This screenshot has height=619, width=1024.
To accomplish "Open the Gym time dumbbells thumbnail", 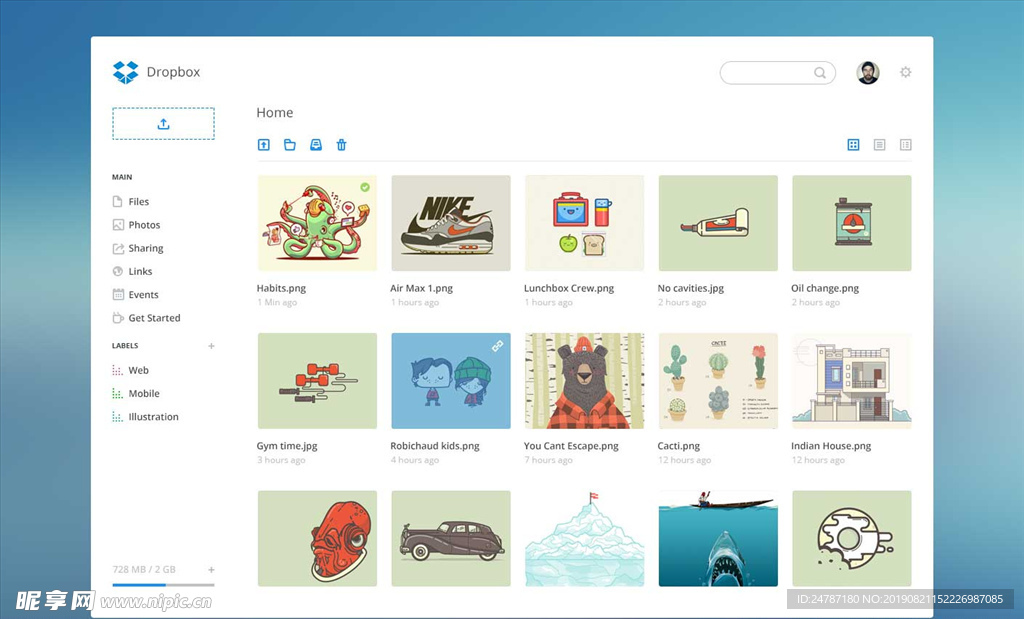I will (317, 381).
